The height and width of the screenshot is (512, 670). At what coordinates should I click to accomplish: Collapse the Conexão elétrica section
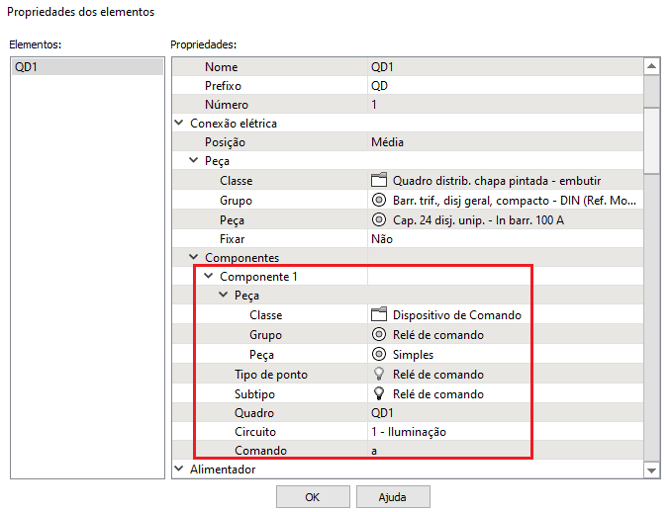point(179,124)
